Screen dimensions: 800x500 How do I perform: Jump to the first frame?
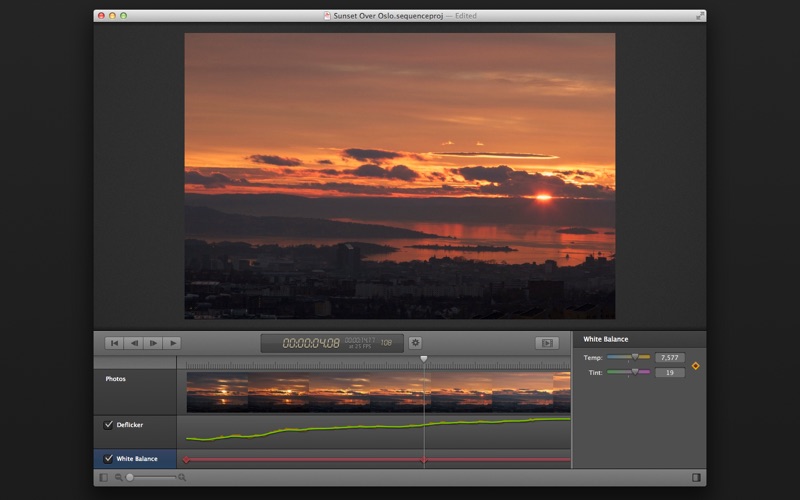click(x=115, y=343)
